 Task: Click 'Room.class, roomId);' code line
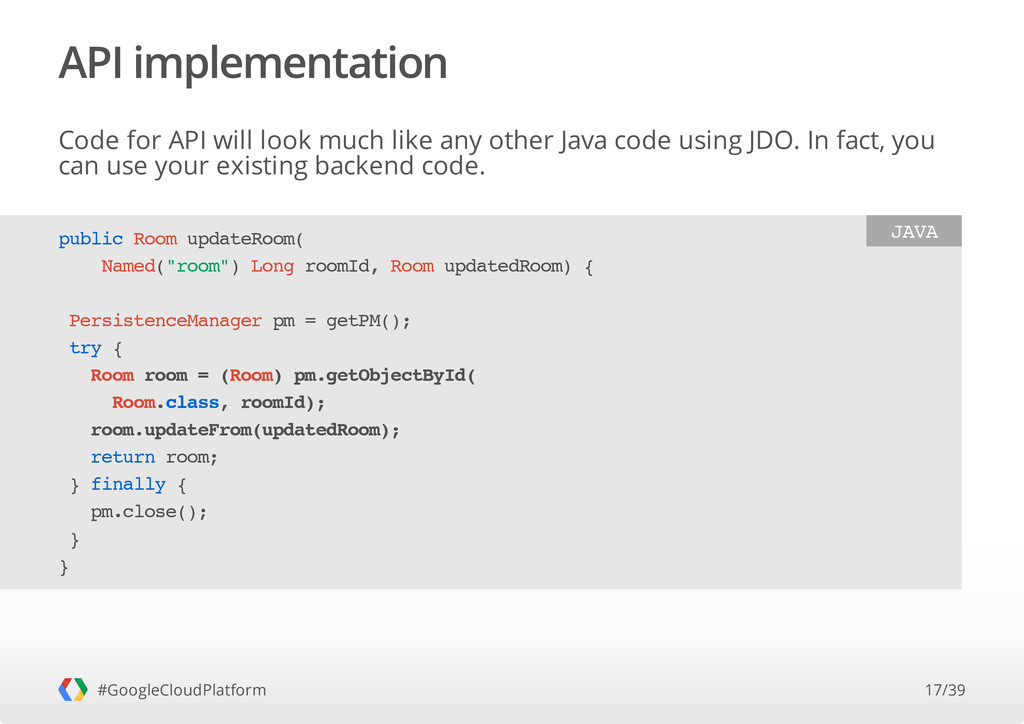coord(218,402)
